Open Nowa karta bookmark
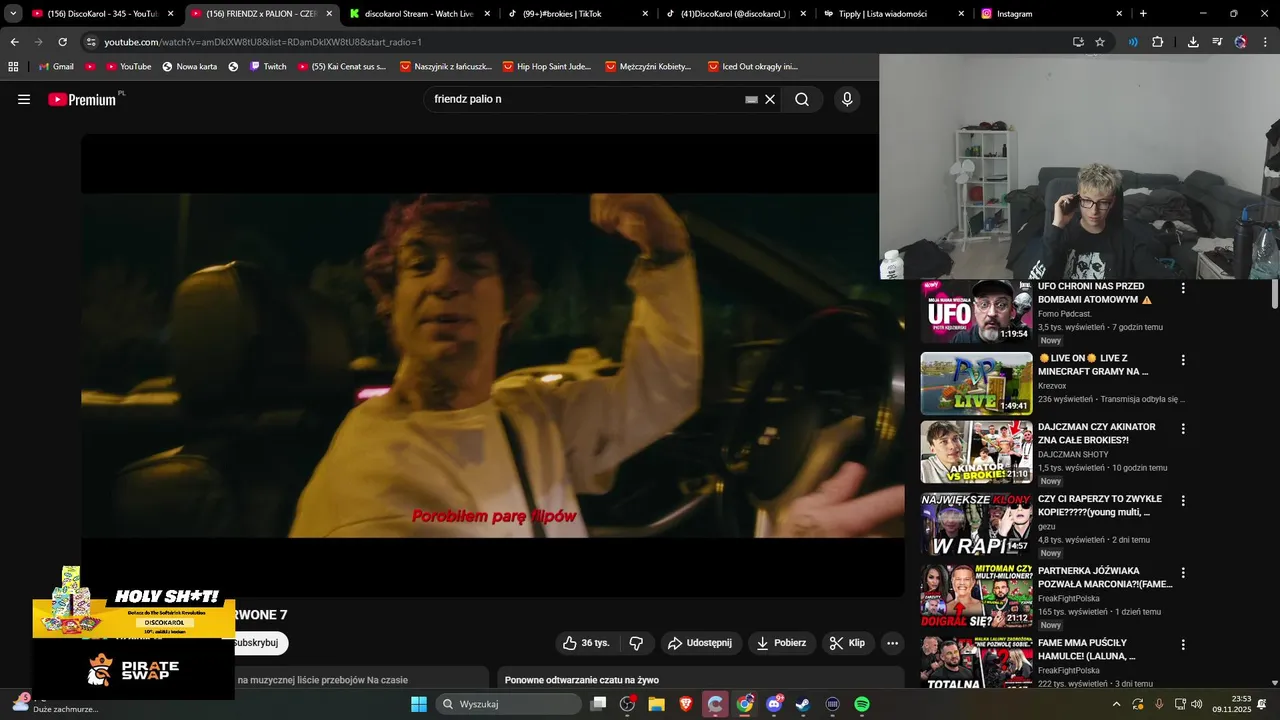This screenshot has height=720, width=1280. (188, 67)
